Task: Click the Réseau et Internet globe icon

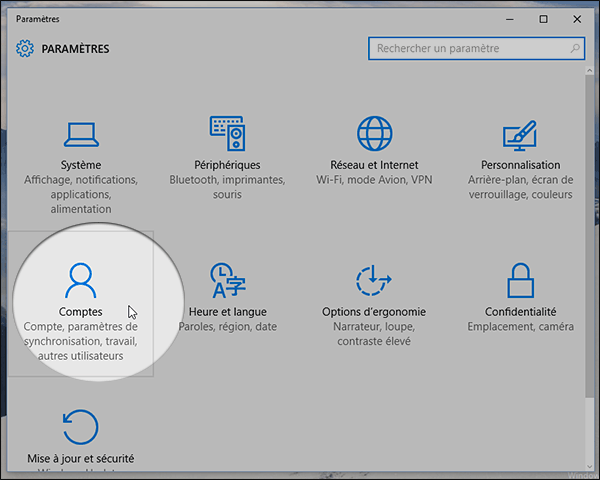Action: 374,133
